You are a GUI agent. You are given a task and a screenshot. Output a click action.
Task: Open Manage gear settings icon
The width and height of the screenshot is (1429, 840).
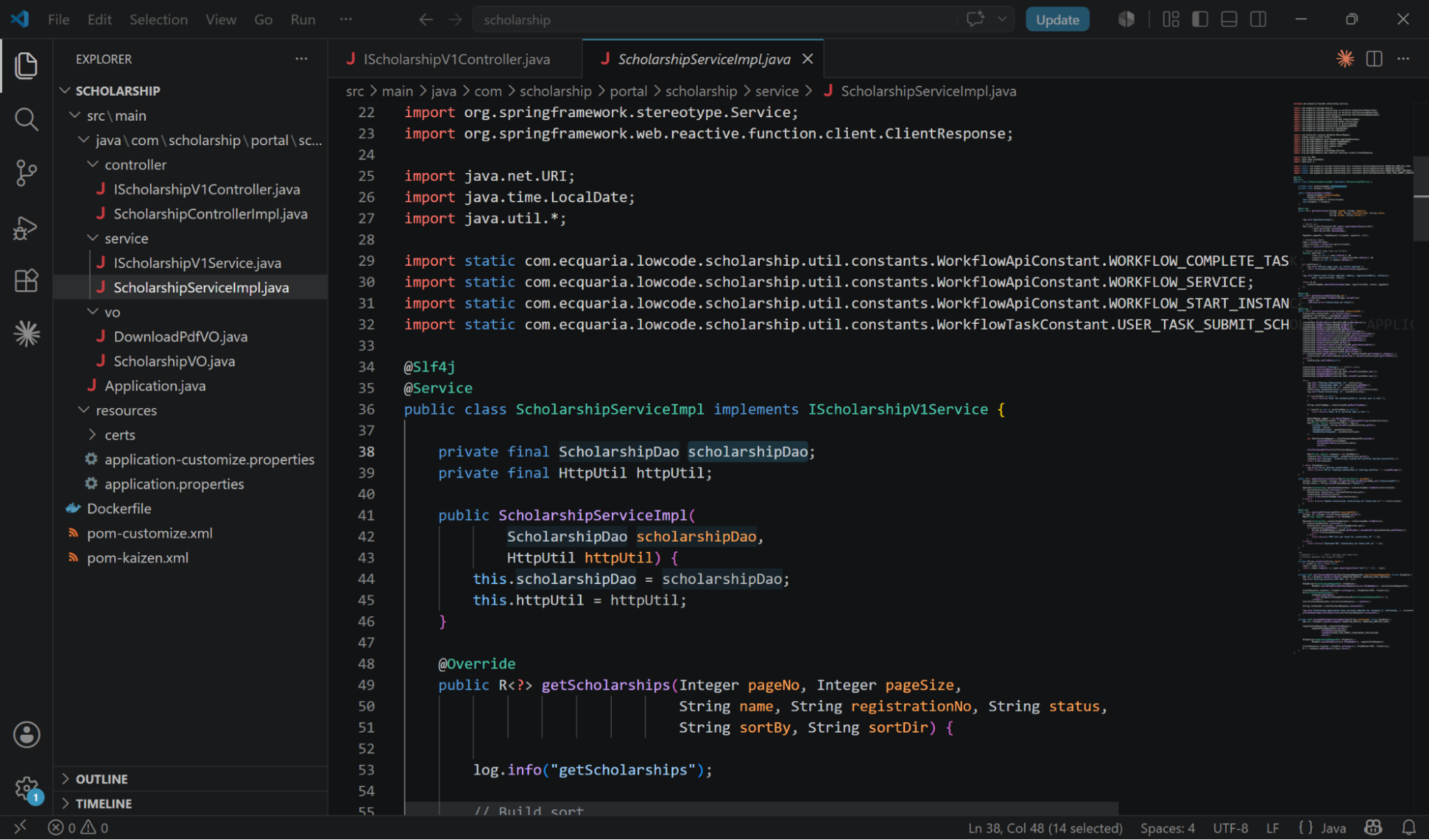(26, 789)
